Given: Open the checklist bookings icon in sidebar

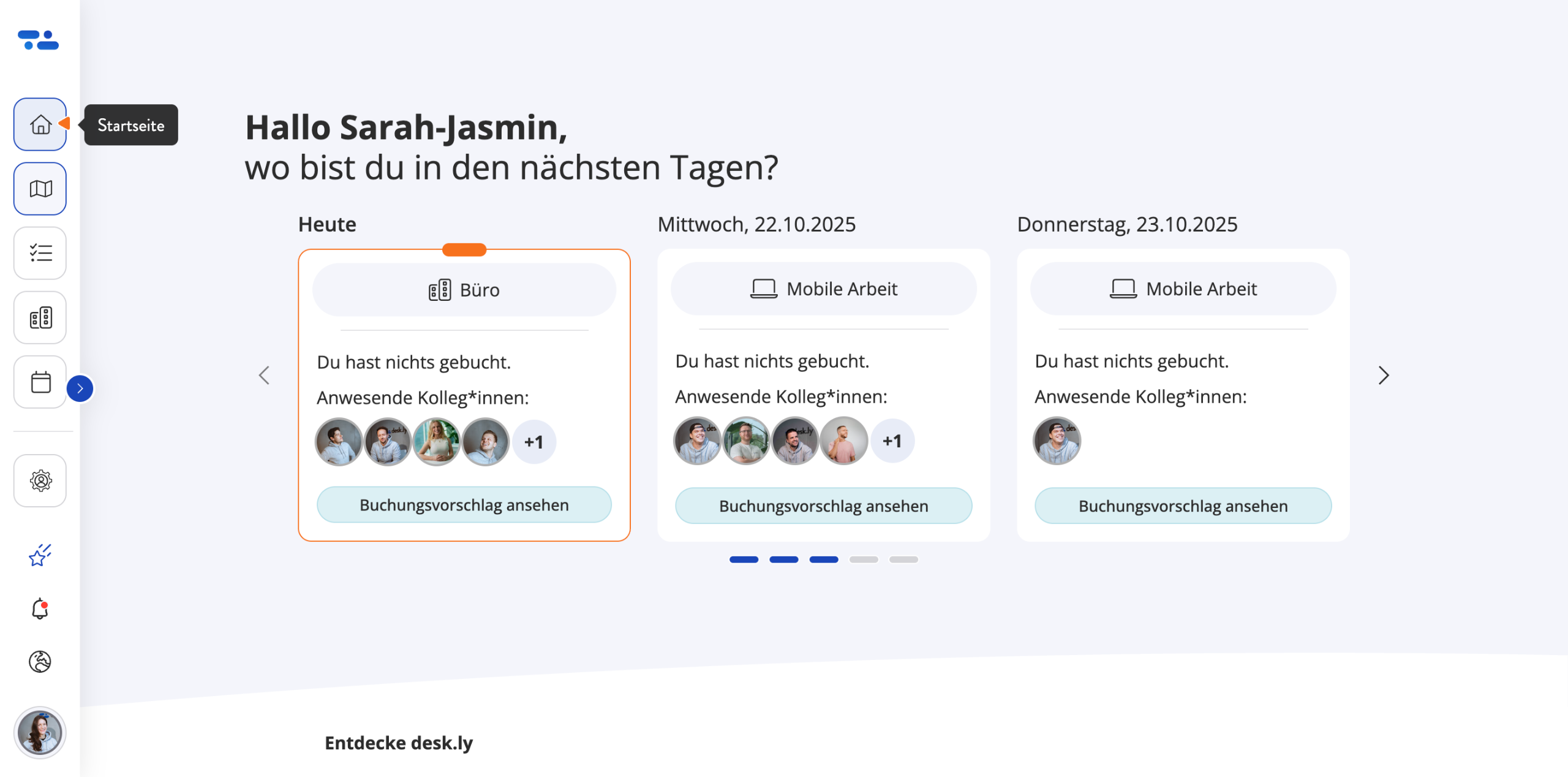Looking at the screenshot, I should (x=40, y=253).
